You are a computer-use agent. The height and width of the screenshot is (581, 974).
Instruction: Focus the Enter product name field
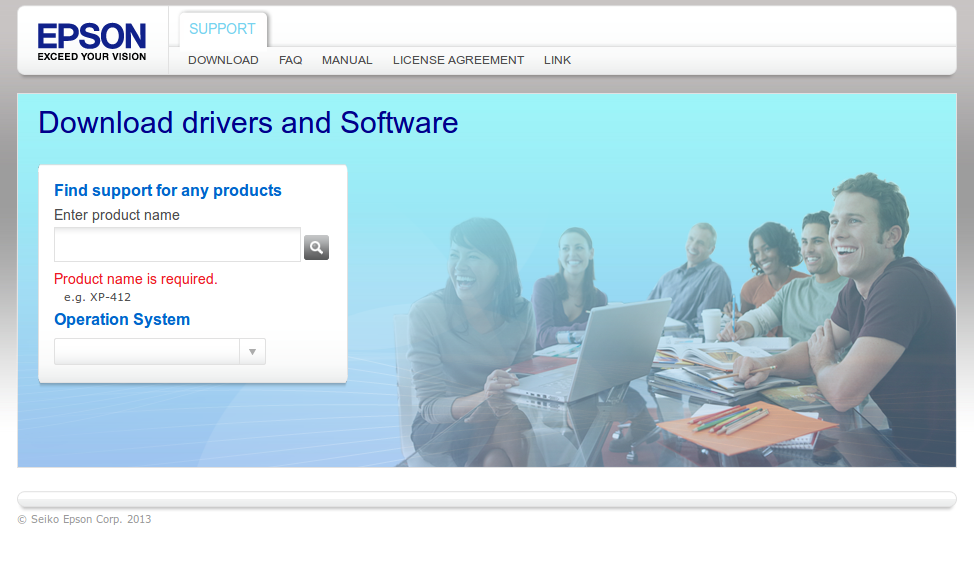click(x=177, y=245)
